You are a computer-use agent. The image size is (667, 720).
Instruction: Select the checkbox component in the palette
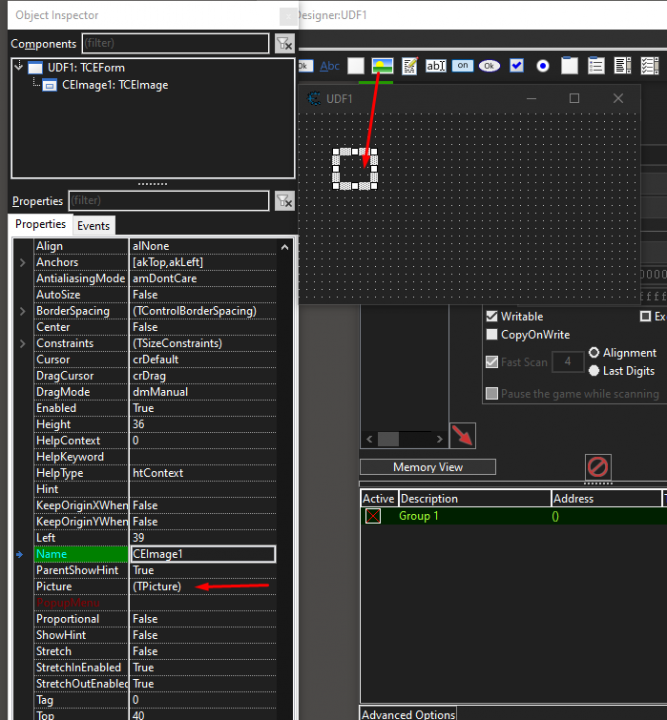pos(516,66)
